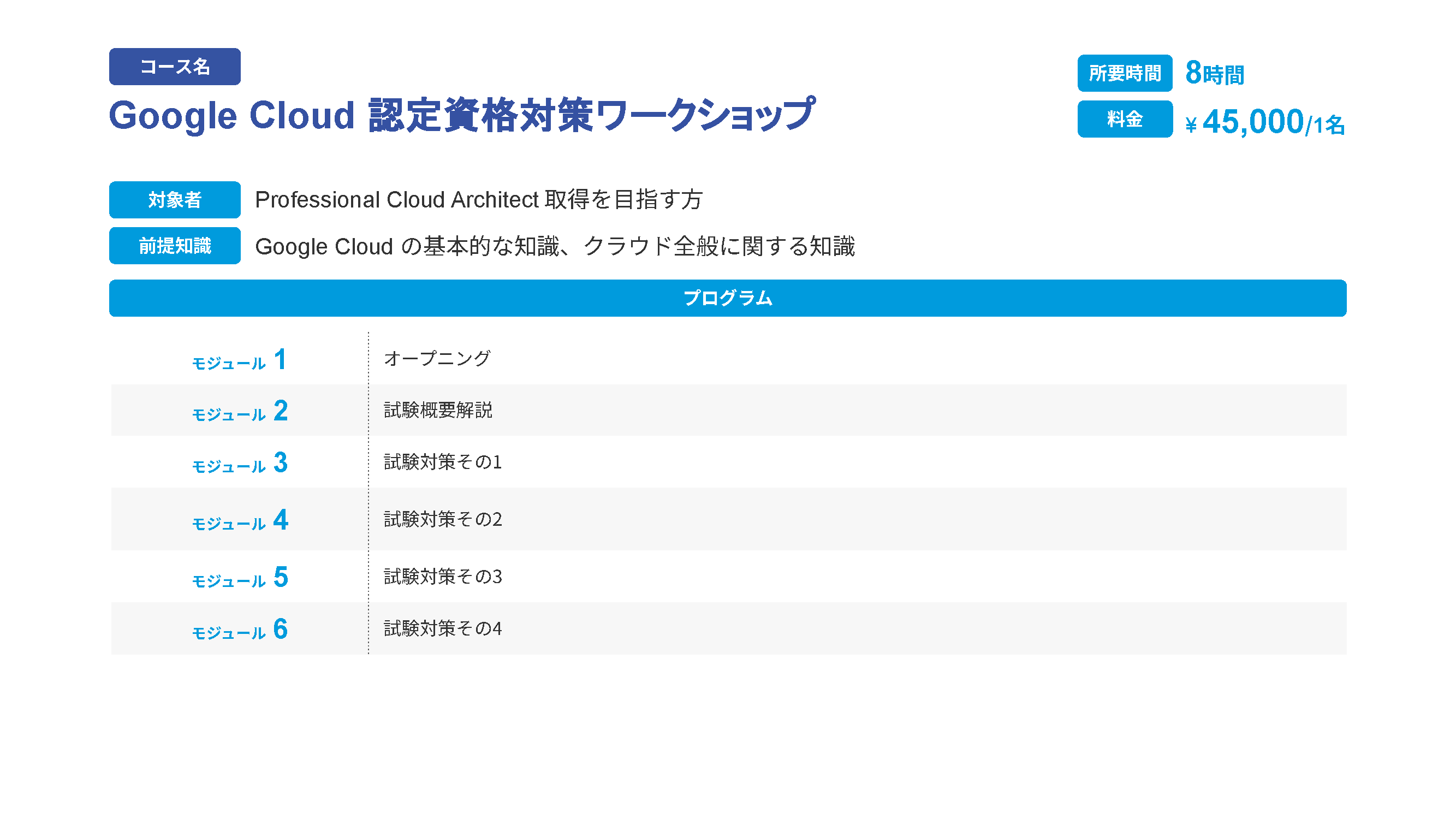The height and width of the screenshot is (819, 1456).
Task: Click the 8時間 duration text
Action: point(1214,74)
